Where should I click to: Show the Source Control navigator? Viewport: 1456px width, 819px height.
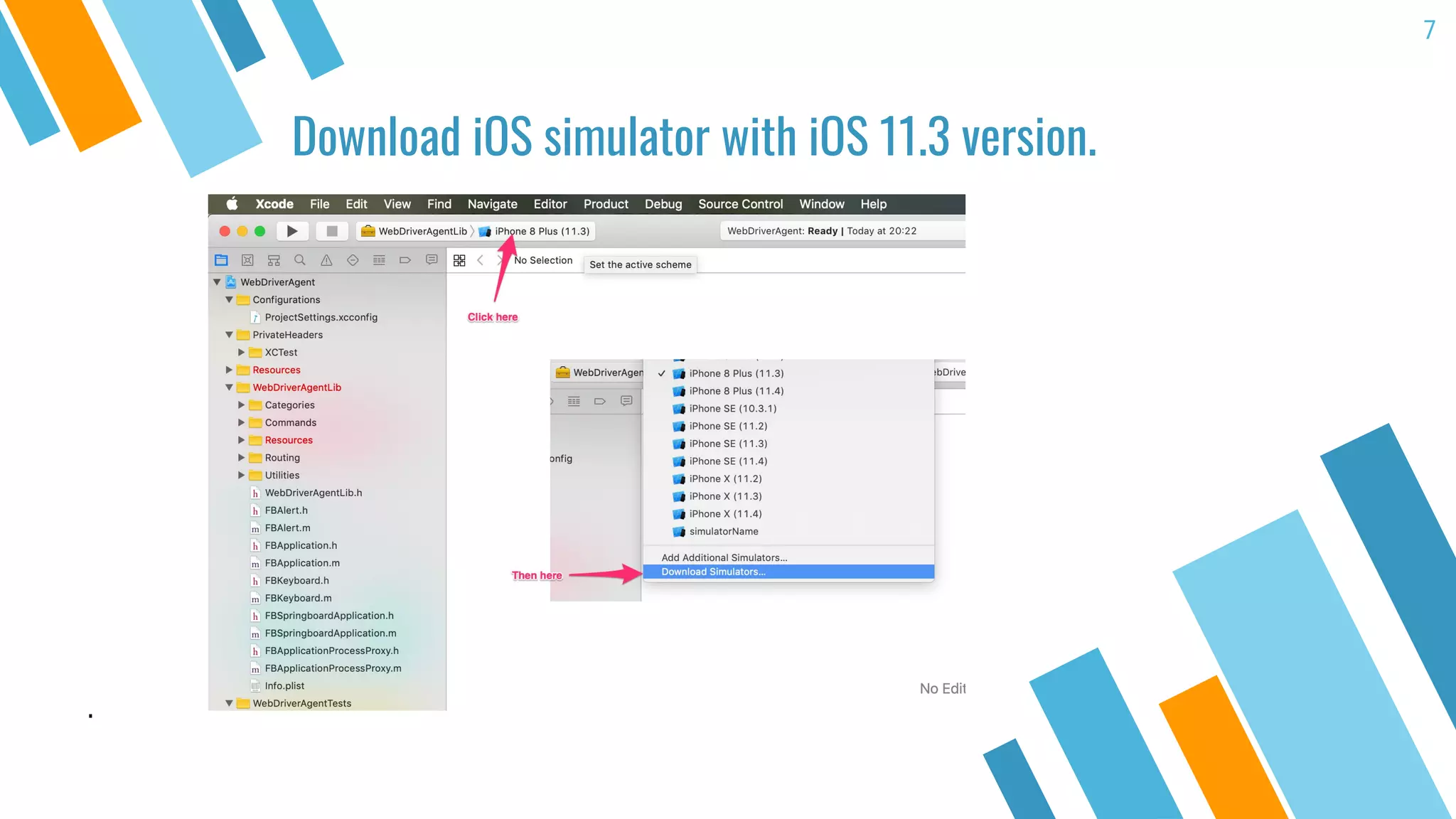click(247, 260)
